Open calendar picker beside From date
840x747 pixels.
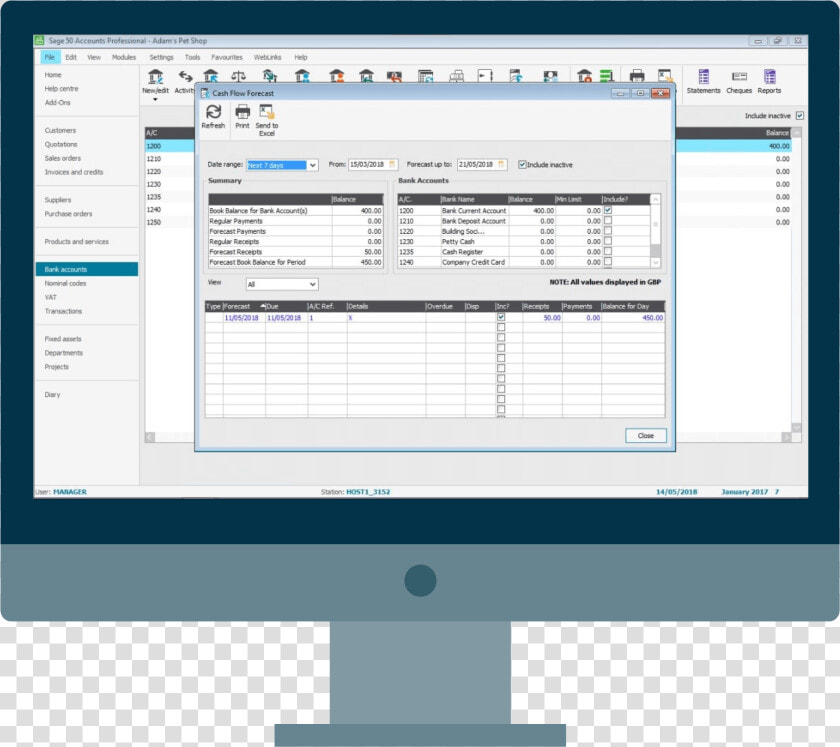pos(393,165)
